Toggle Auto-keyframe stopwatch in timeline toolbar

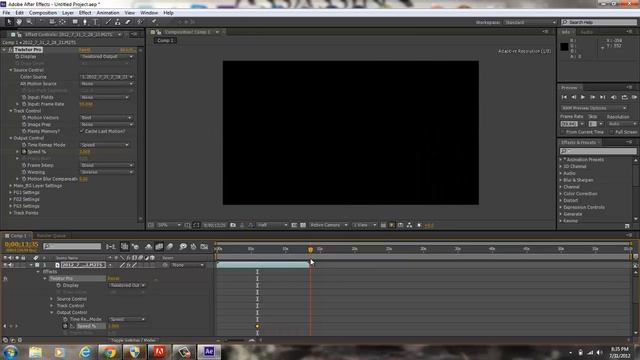coord(193,247)
